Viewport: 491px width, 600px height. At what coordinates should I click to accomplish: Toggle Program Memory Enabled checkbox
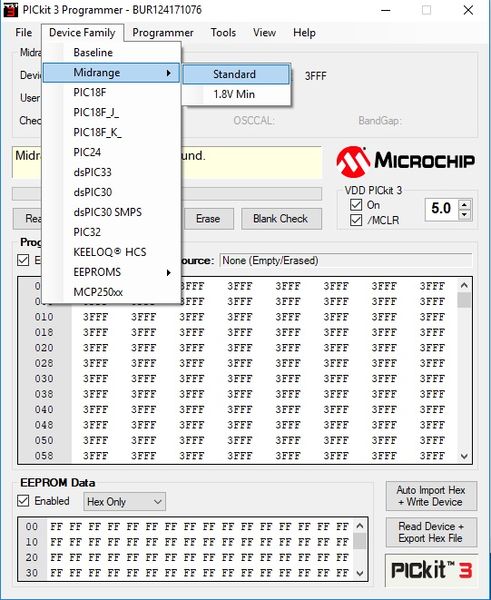click(x=23, y=261)
